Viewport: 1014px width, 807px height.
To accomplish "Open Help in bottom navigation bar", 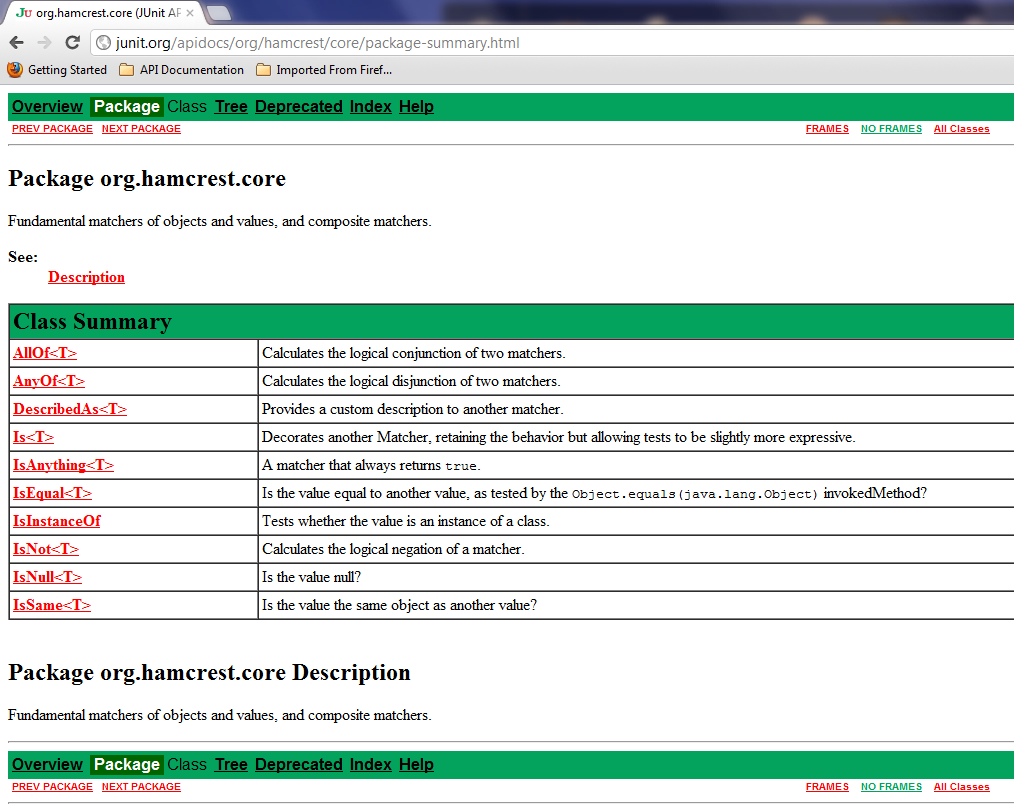I will coord(416,764).
